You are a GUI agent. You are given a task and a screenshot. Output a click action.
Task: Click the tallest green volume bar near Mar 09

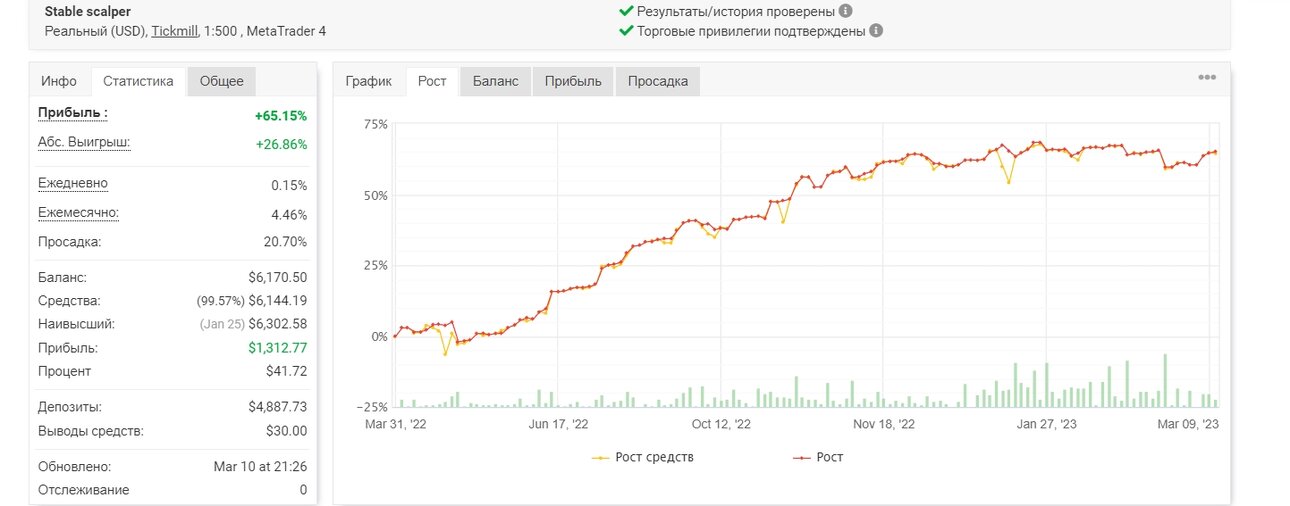pos(1165,380)
